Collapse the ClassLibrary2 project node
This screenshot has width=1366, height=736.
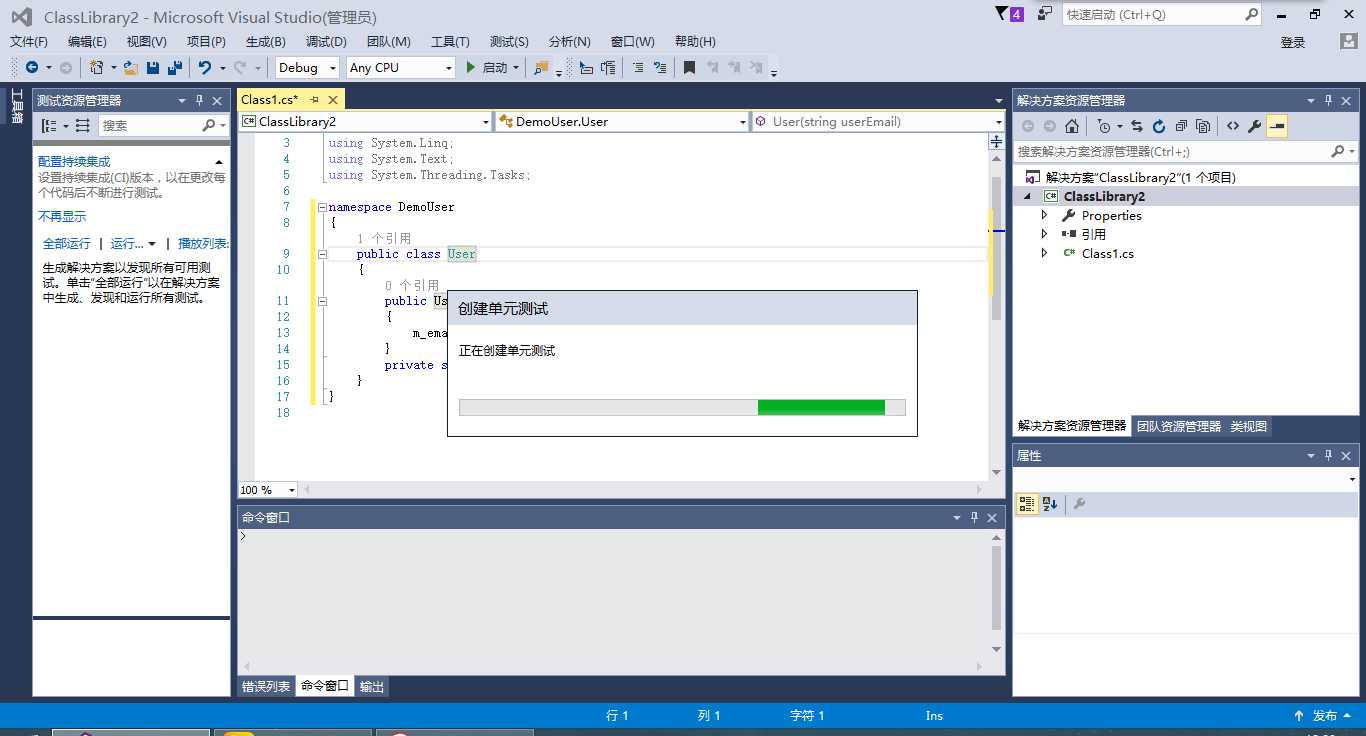click(x=1027, y=196)
